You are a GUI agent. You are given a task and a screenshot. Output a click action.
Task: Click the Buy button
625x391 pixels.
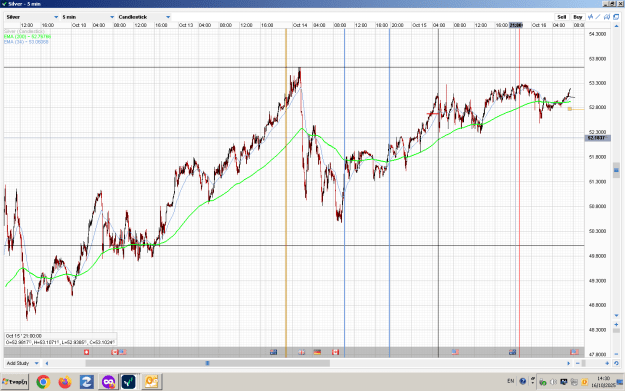[x=578, y=17]
